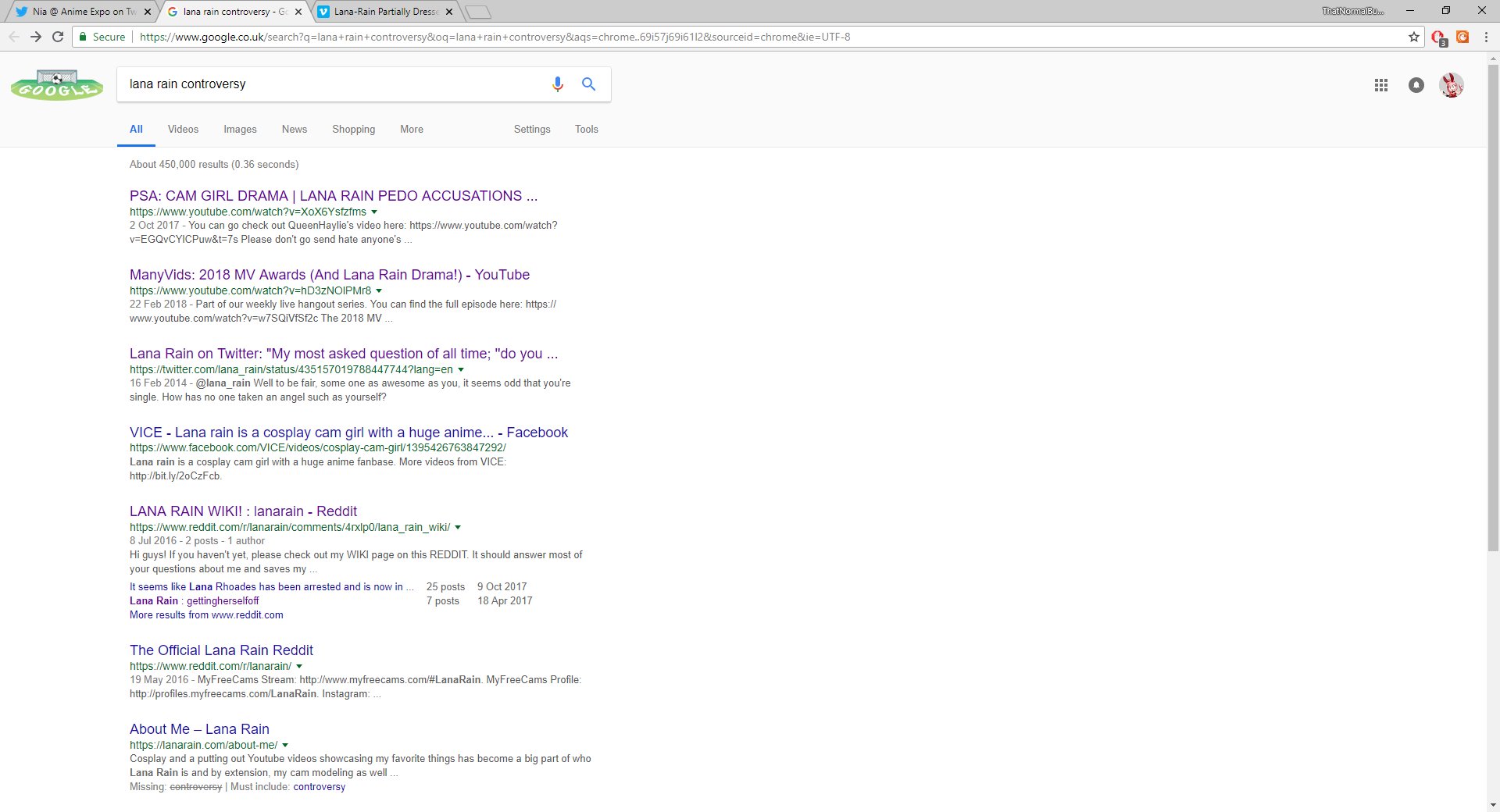Activate voice search via the microphone icon
The width and height of the screenshot is (1500, 812).
tap(556, 84)
